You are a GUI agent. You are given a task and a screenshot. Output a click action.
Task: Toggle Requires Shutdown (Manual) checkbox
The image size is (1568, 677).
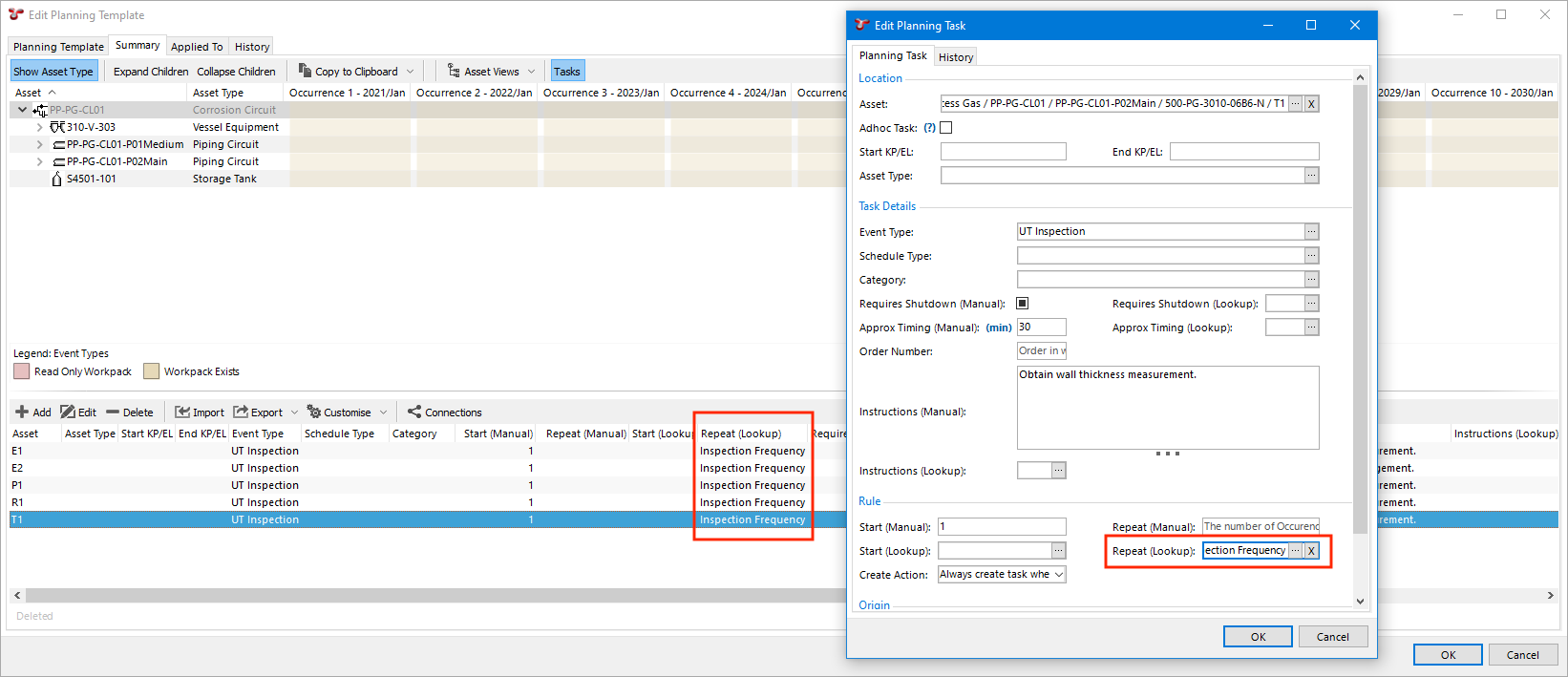(x=1023, y=304)
